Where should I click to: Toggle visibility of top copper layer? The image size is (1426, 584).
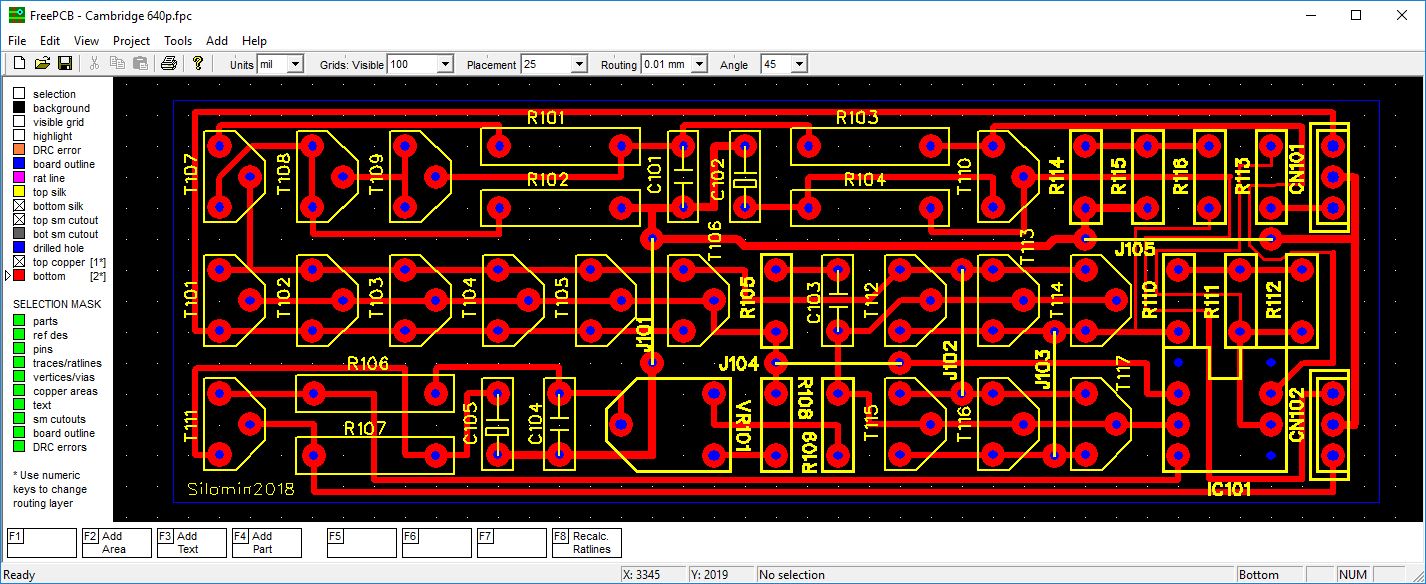pos(19,262)
